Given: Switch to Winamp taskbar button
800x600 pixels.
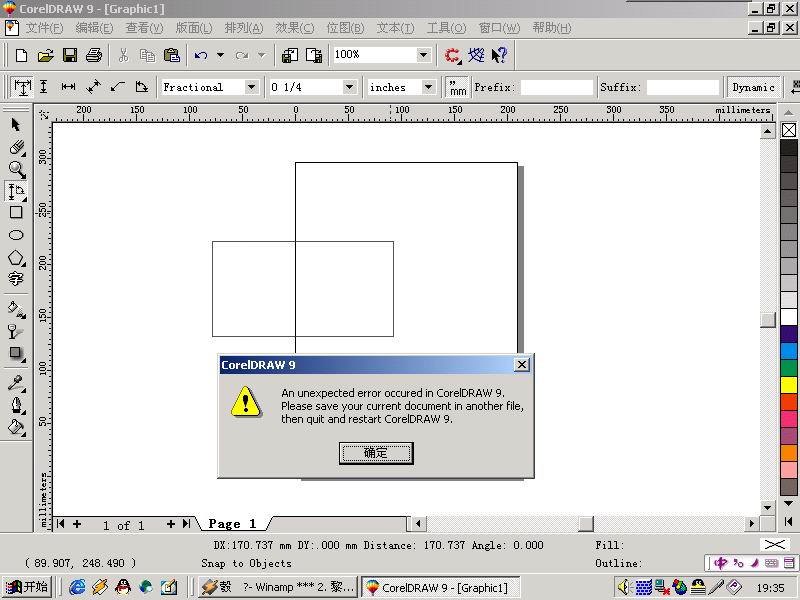Looking at the screenshot, I should tap(279, 587).
